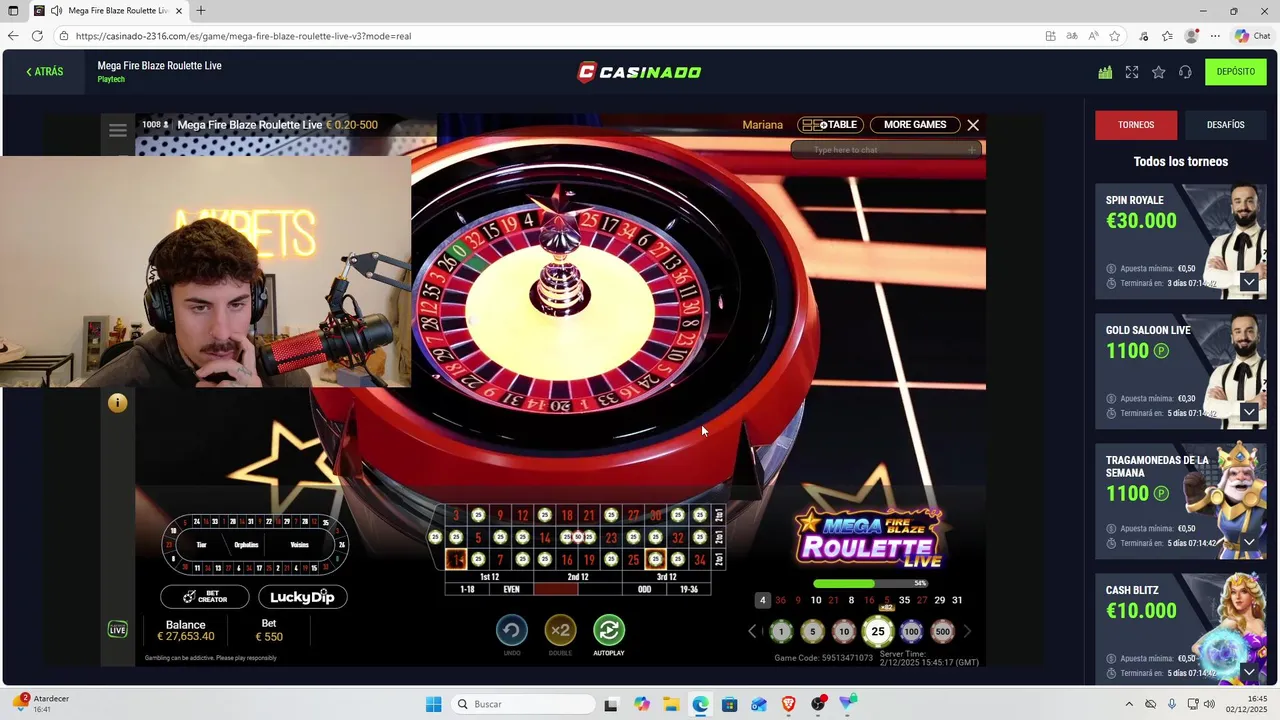Screen dimensions: 1280x720
Task: Switch to the TORNEOS tab
Action: tap(1136, 125)
